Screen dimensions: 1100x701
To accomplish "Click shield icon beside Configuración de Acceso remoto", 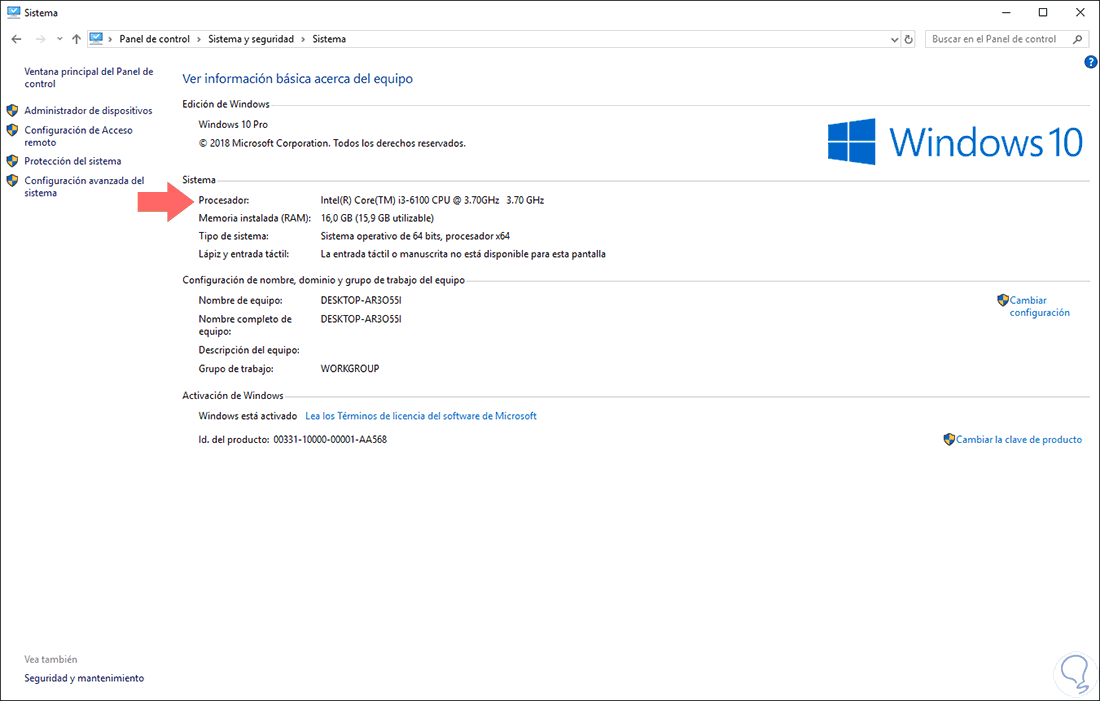I will (x=12, y=130).
